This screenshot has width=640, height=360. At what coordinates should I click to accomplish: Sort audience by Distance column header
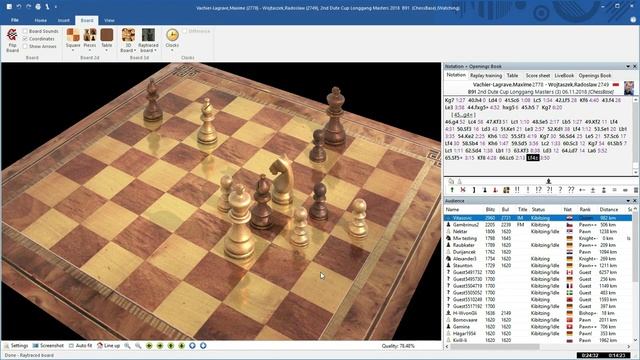pyautogui.click(x=609, y=209)
